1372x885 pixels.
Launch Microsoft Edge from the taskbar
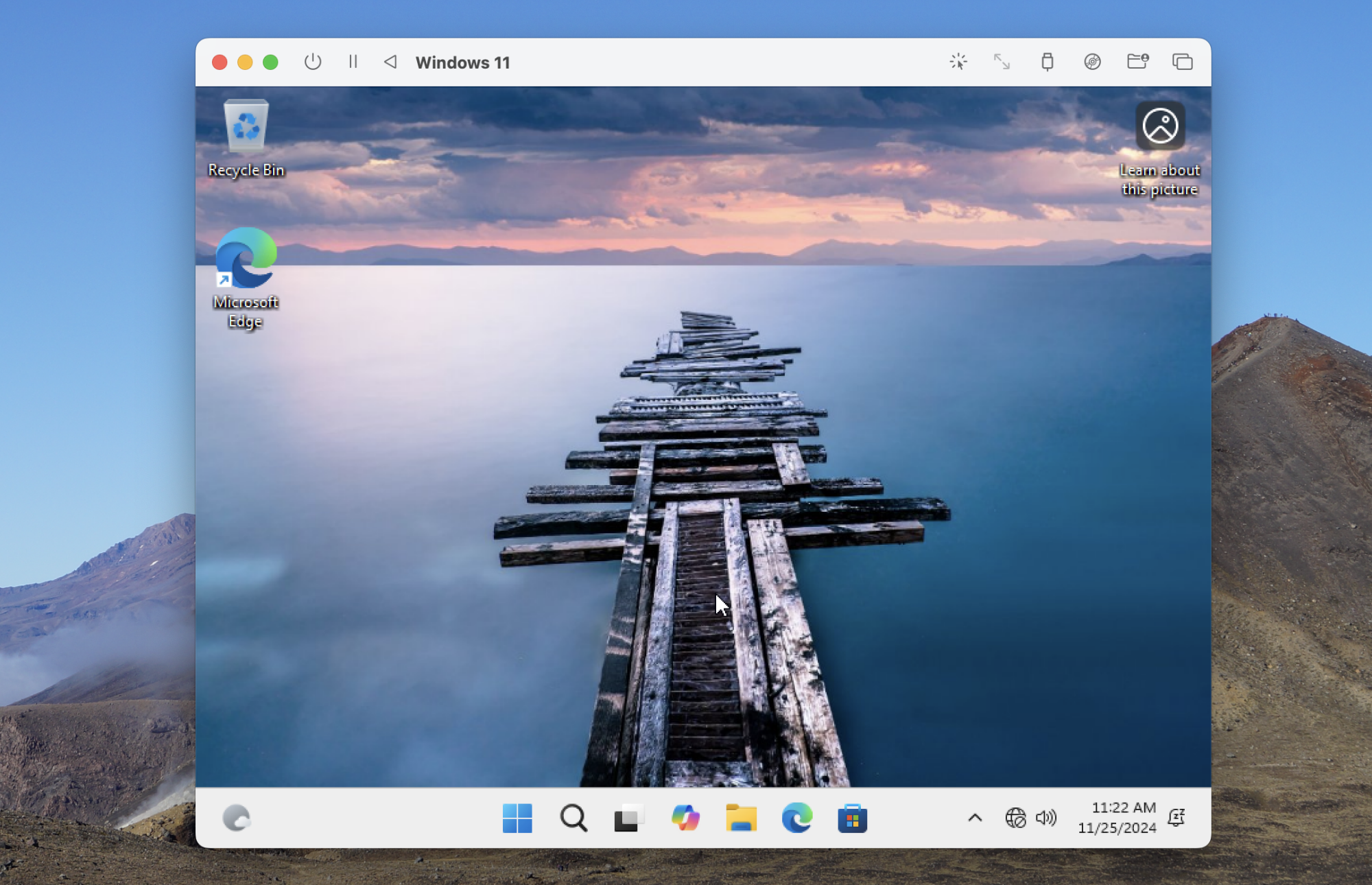pos(796,818)
